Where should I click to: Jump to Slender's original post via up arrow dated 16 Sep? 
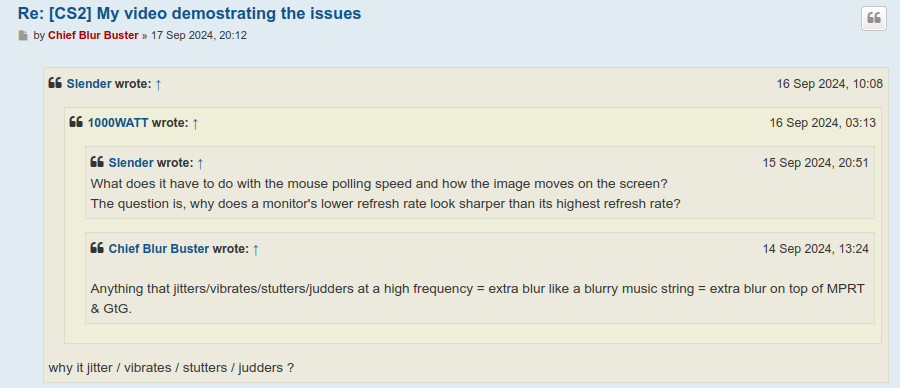click(x=158, y=84)
